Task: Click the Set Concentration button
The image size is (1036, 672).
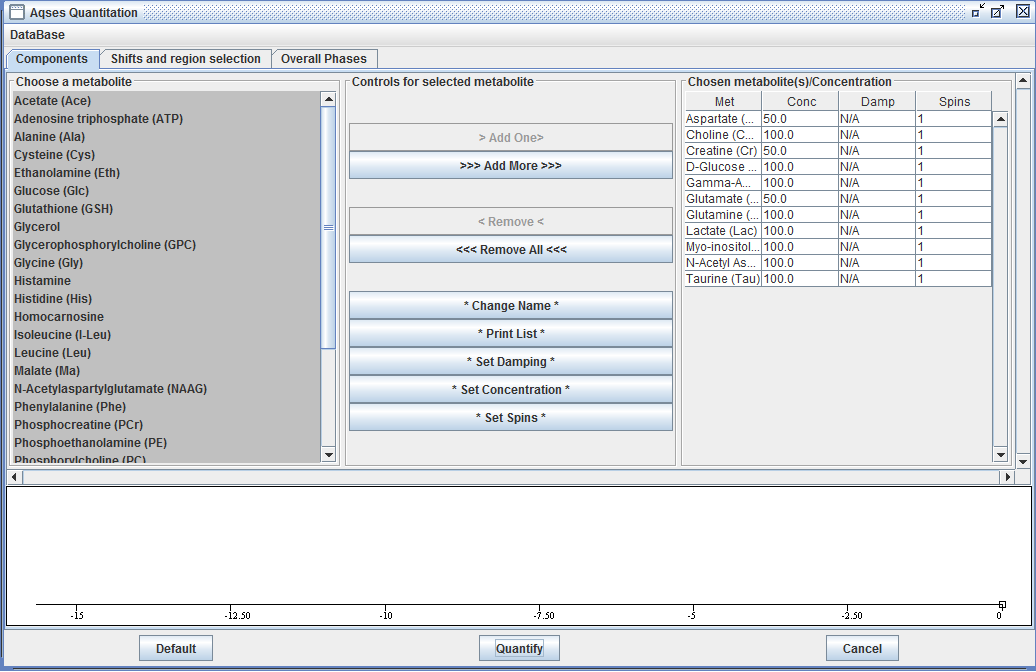Action: (x=511, y=390)
